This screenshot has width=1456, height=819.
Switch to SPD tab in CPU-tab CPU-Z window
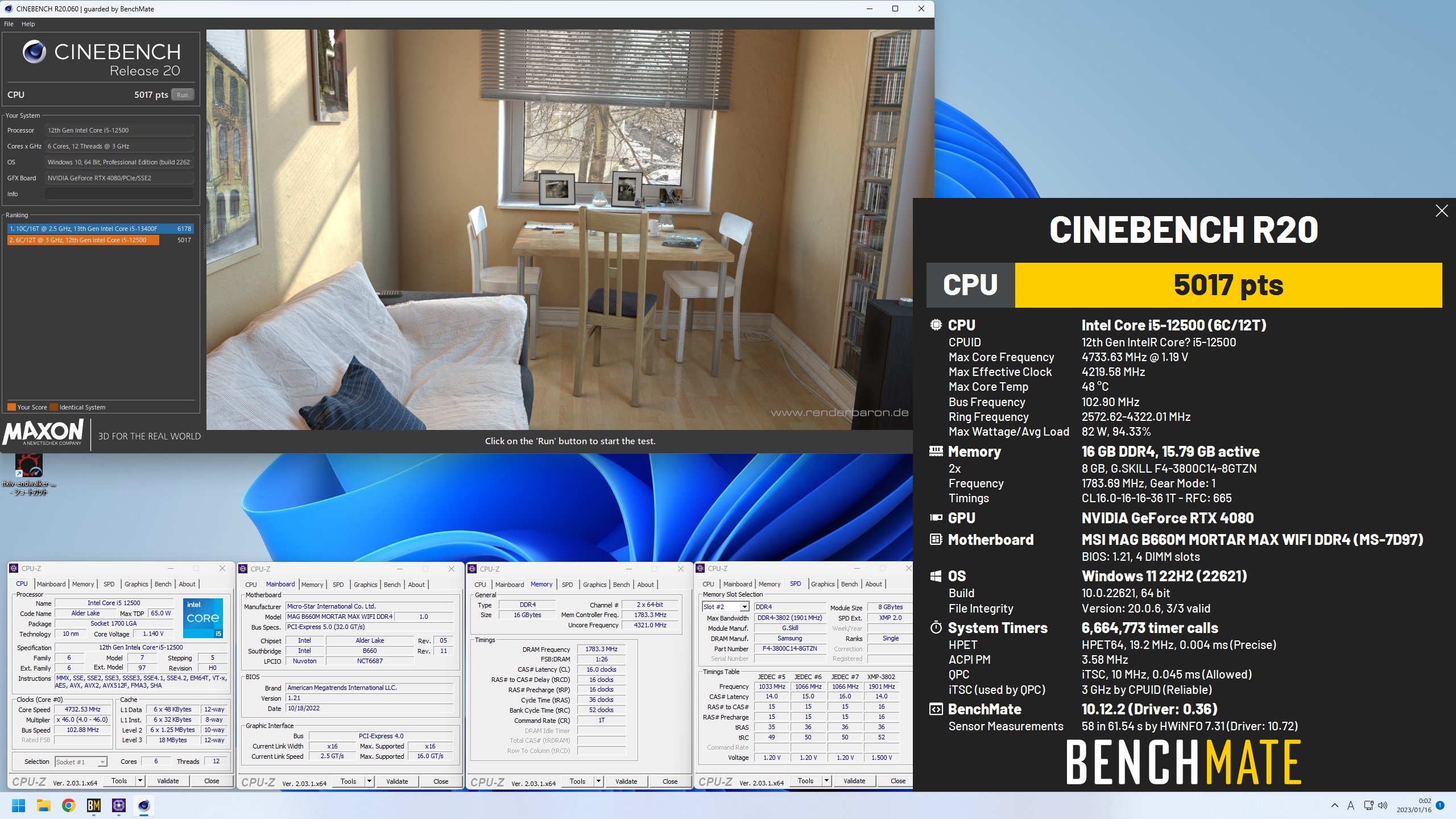(x=109, y=584)
